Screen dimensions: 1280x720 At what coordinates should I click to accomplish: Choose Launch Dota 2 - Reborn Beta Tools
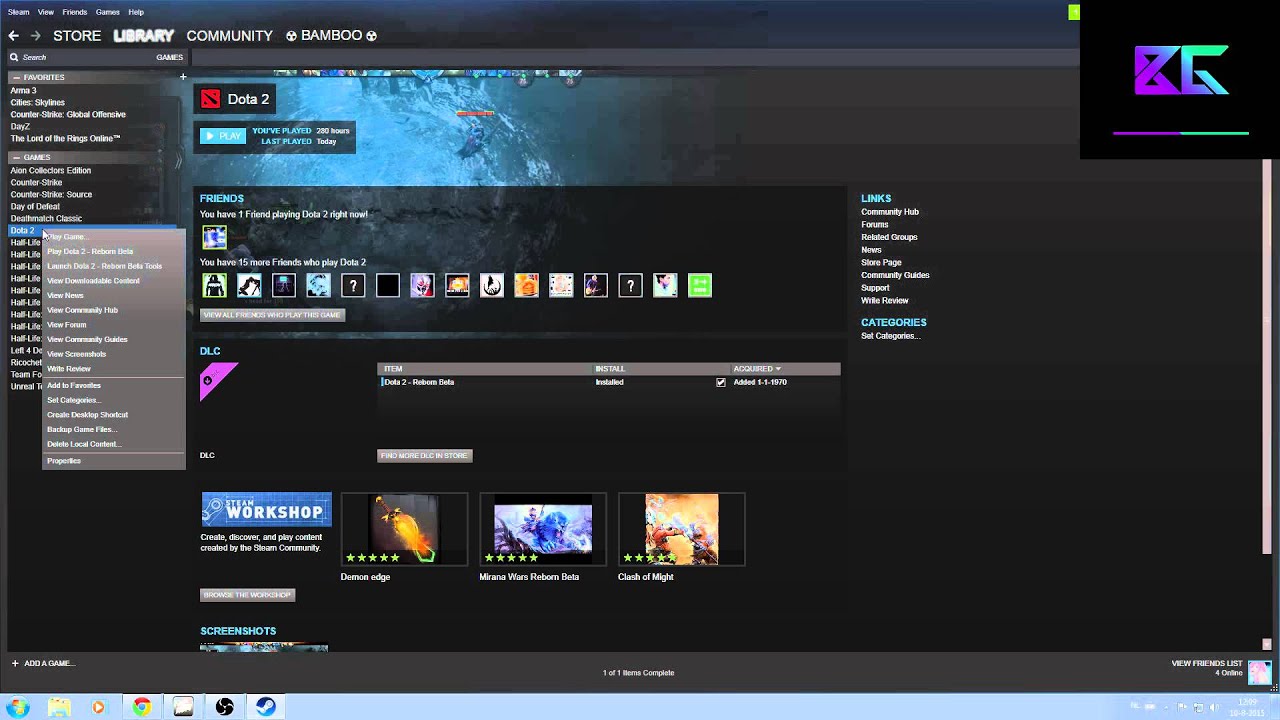104,266
